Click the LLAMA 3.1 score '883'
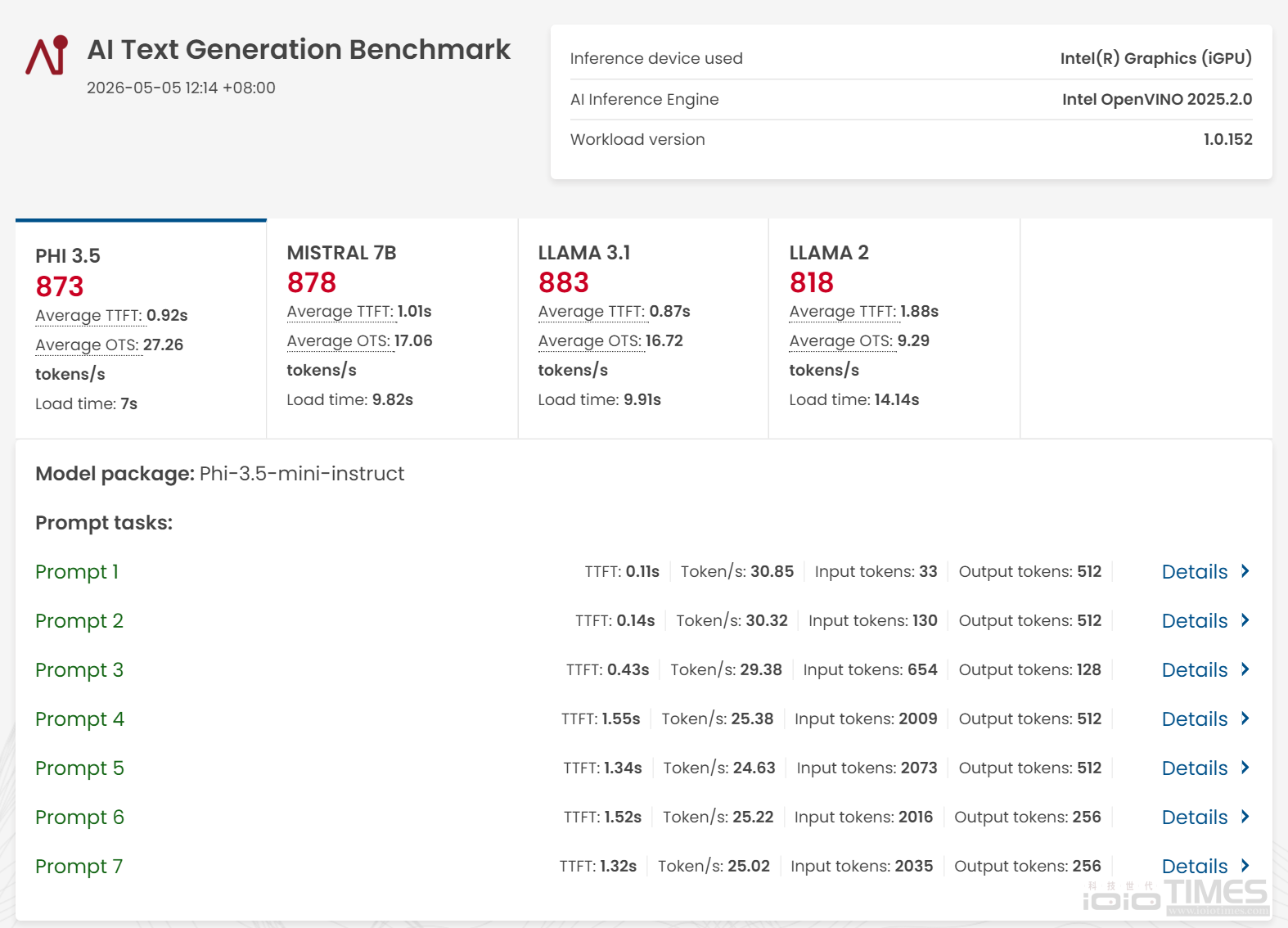This screenshot has height=928, width=1288. click(564, 282)
